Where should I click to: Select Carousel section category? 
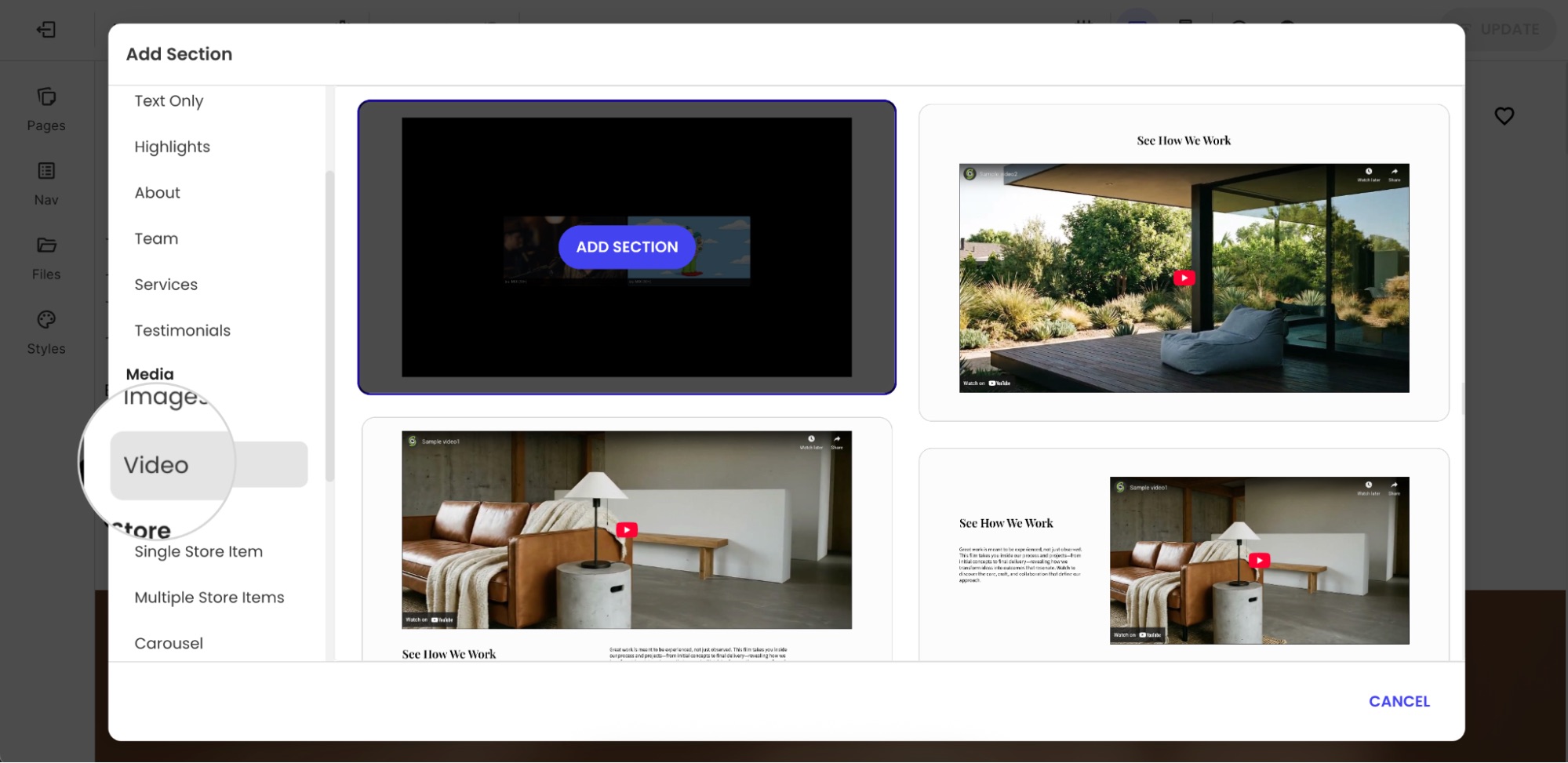tap(169, 644)
